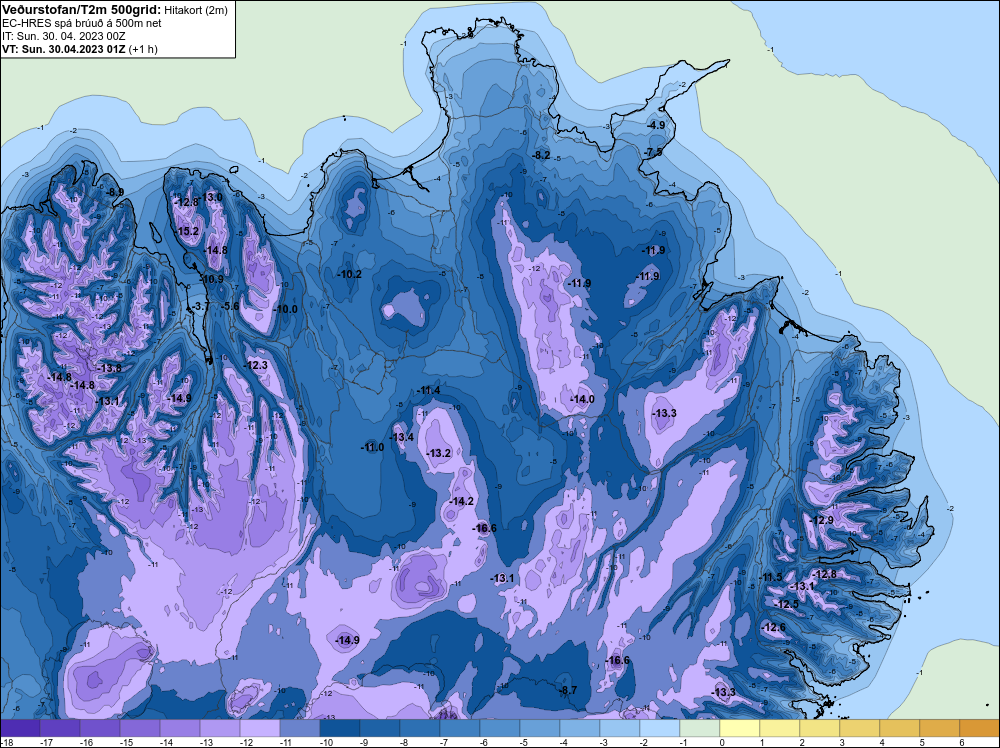1000x748 pixels.
Task: Select the -5.6 temperature label
Action: pos(230,306)
